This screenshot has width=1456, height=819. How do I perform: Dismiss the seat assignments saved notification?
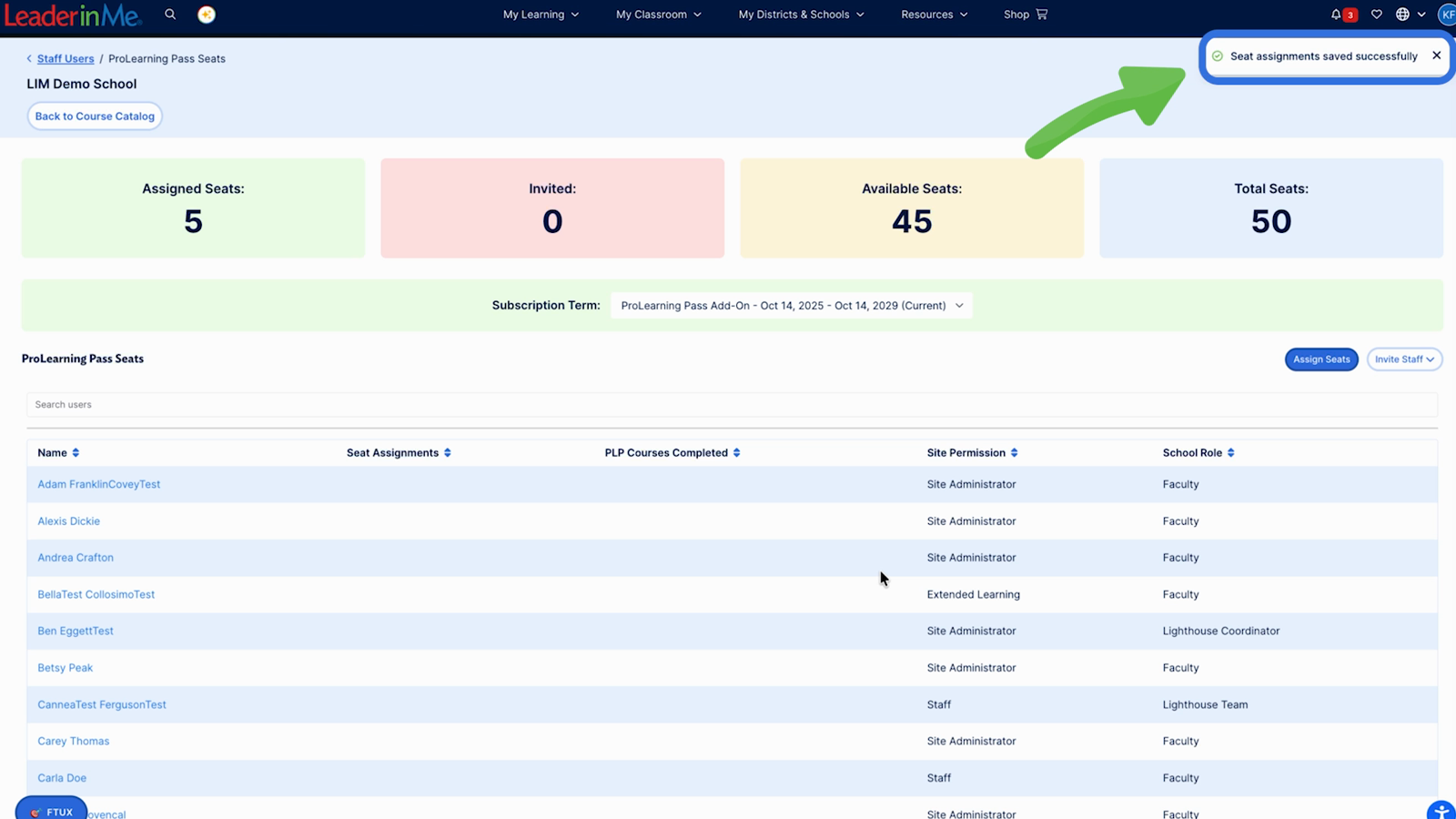coord(1437,56)
